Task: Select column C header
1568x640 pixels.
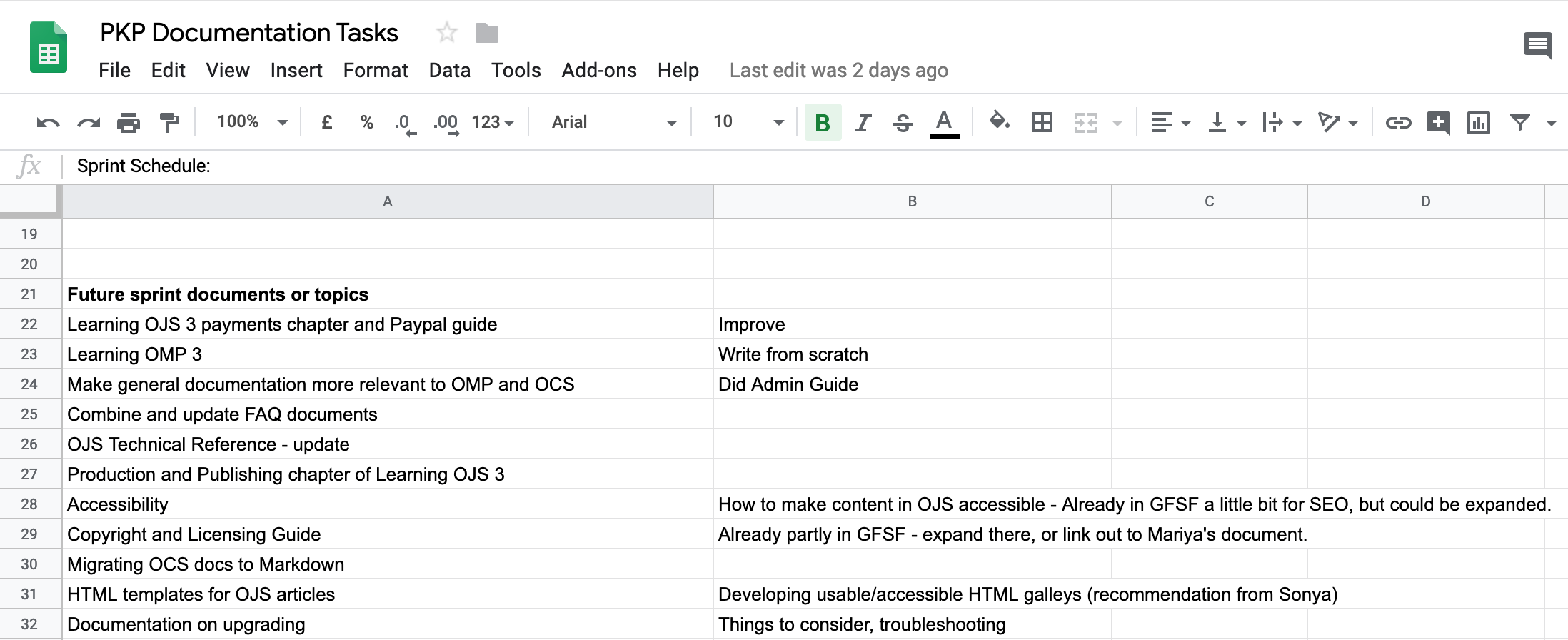Action: tap(1210, 201)
